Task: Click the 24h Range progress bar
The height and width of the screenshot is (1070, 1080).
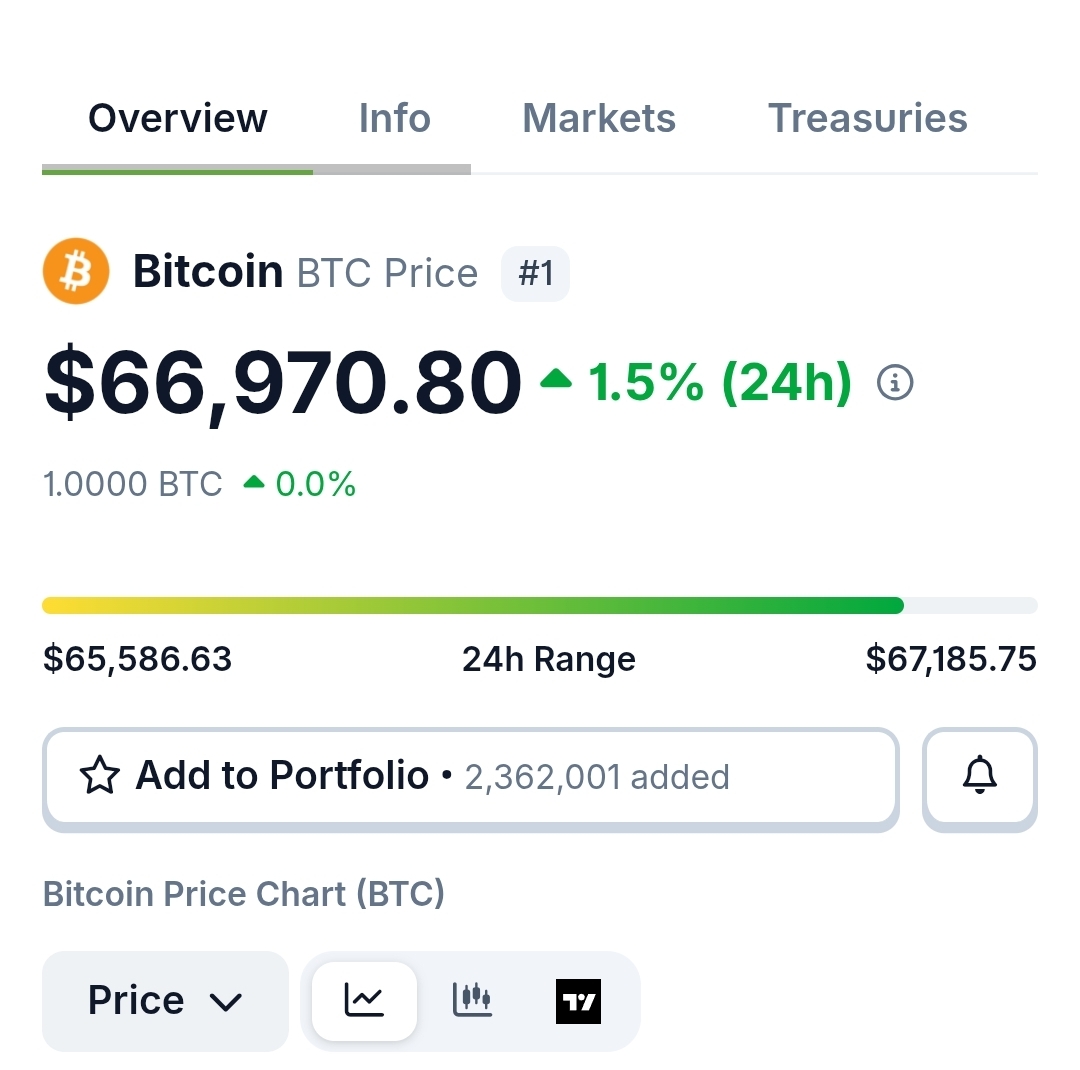Action: point(540,605)
